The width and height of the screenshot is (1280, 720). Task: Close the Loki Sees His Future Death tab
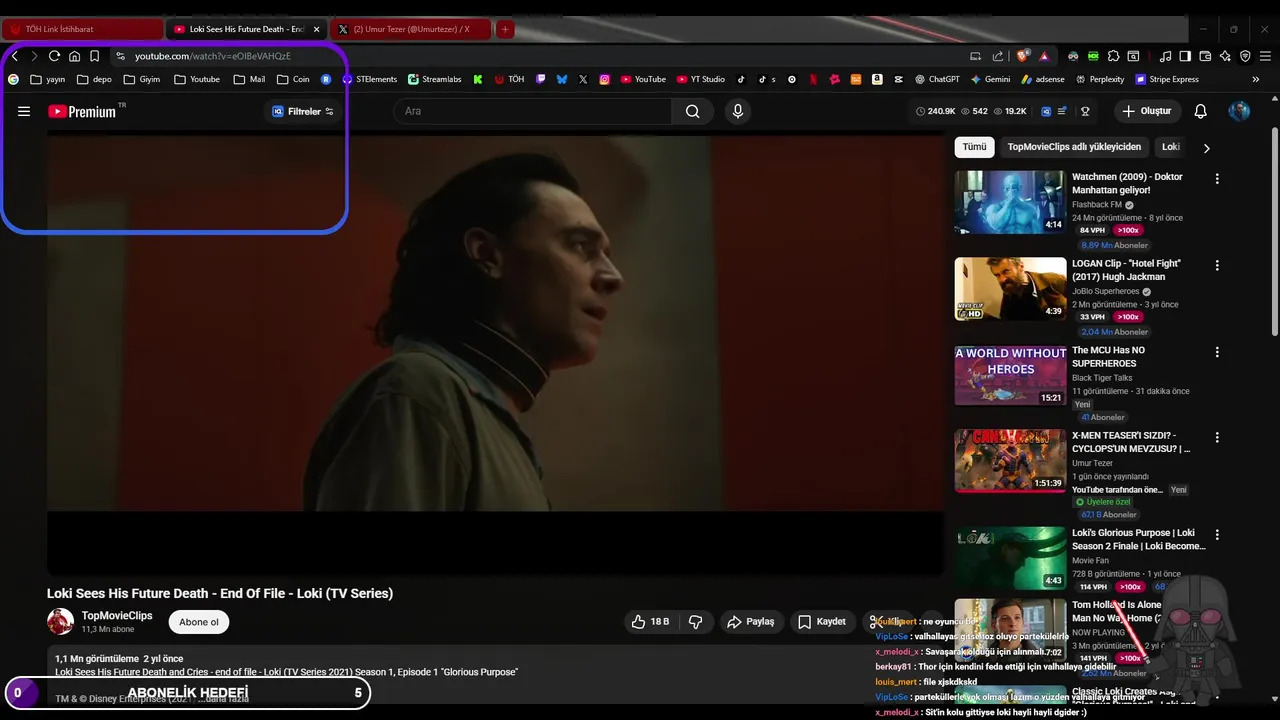click(316, 29)
